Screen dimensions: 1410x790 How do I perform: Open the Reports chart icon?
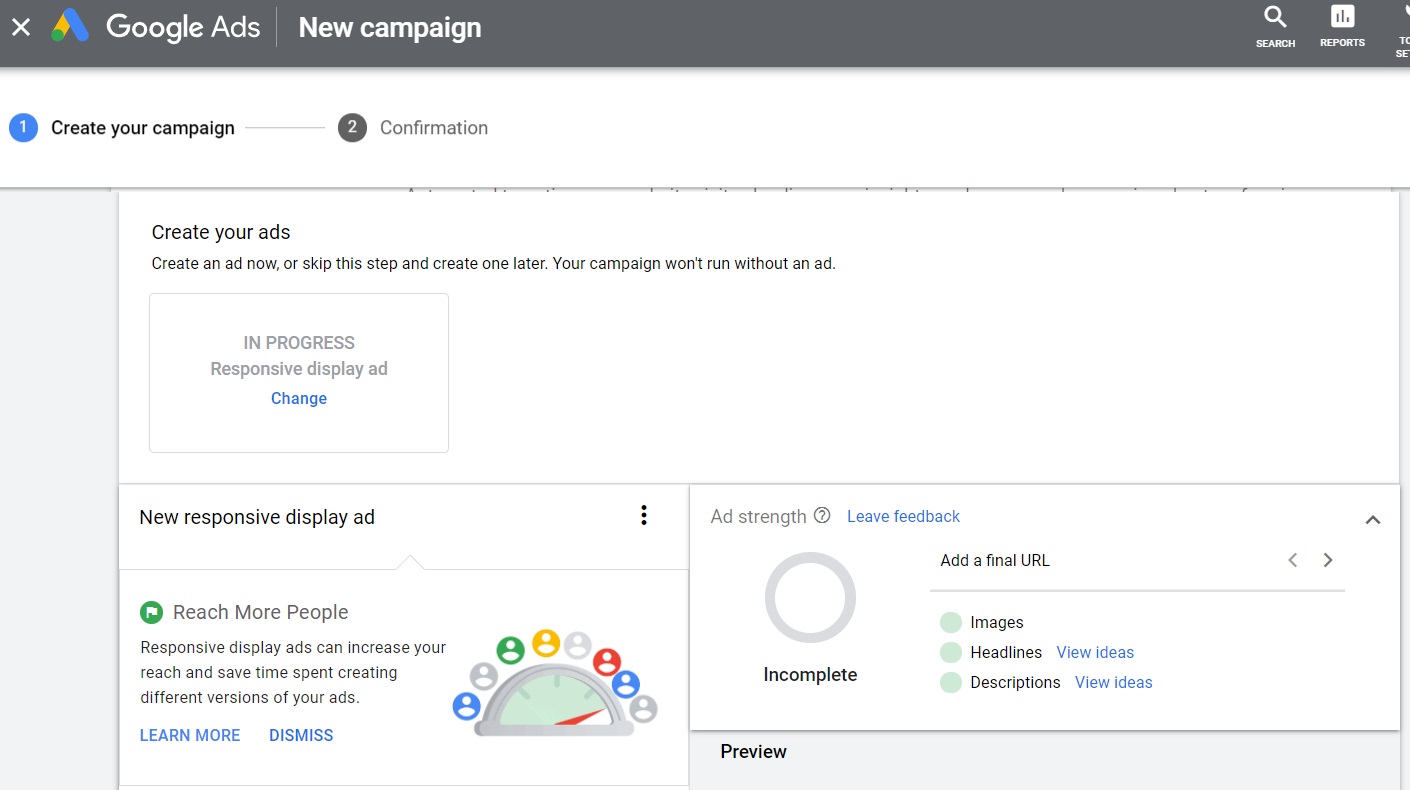(x=1342, y=18)
